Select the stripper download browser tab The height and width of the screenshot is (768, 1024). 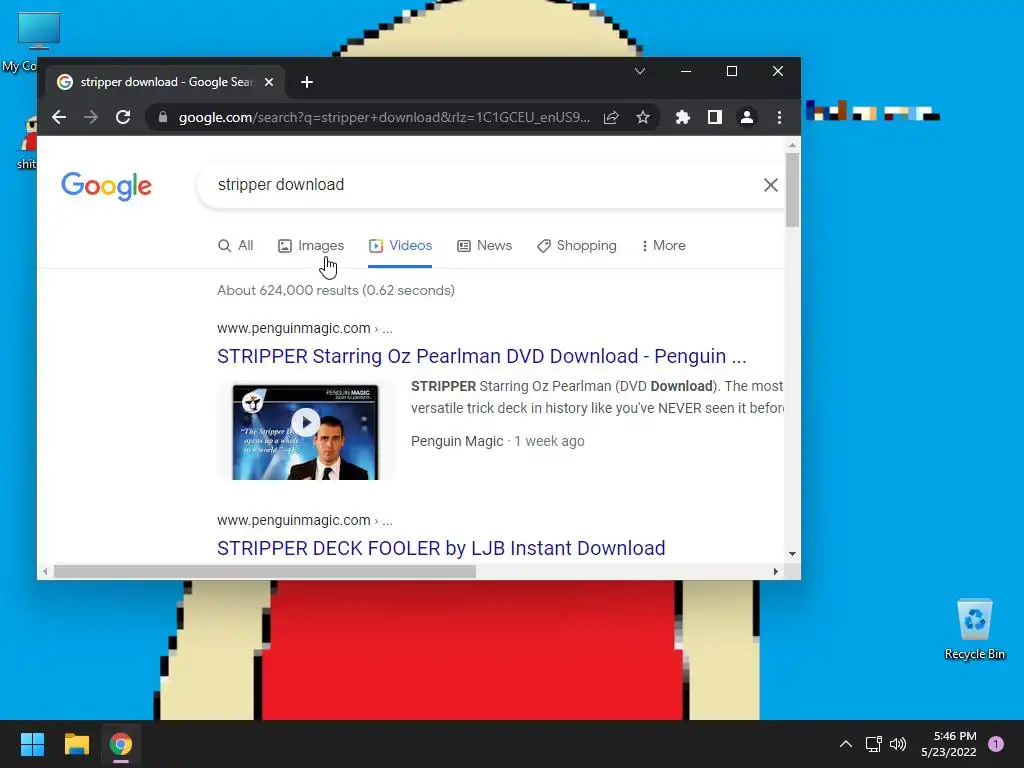(165, 82)
